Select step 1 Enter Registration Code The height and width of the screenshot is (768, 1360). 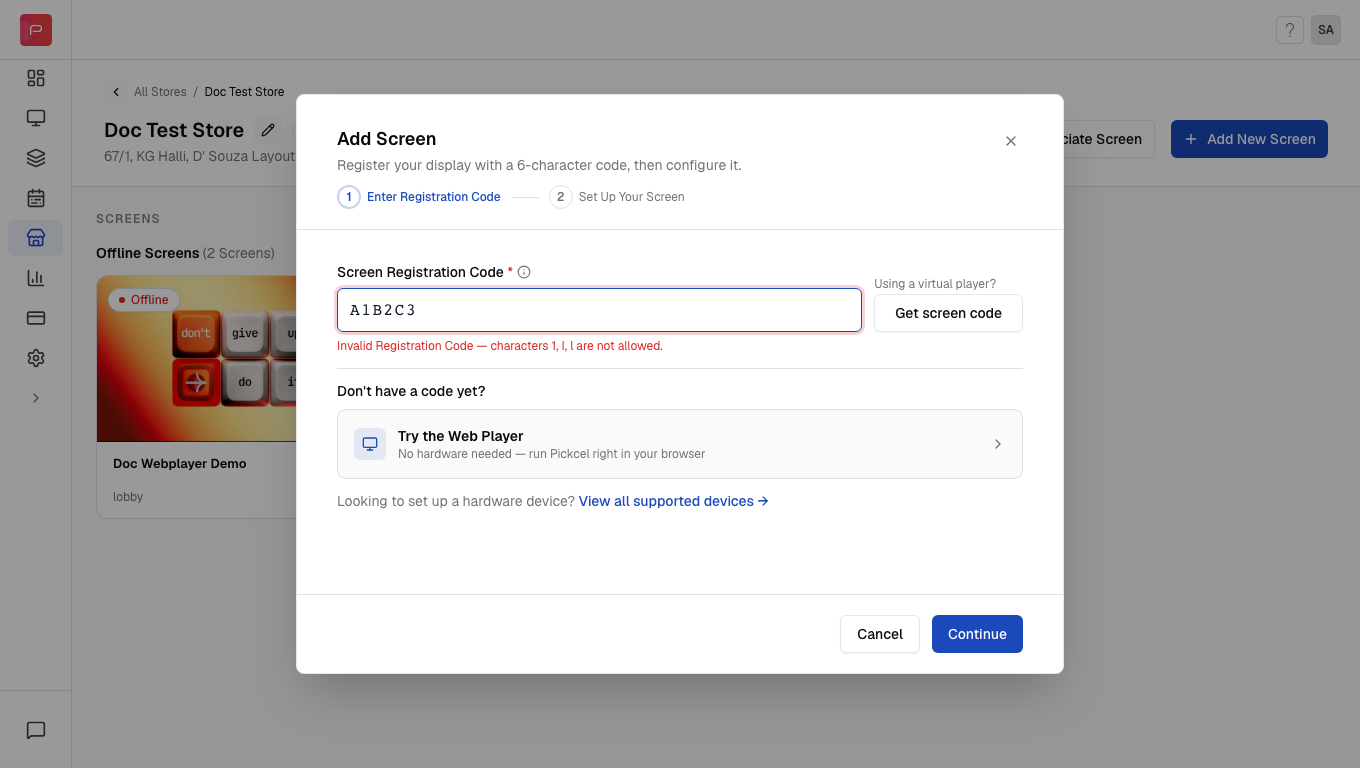419,197
